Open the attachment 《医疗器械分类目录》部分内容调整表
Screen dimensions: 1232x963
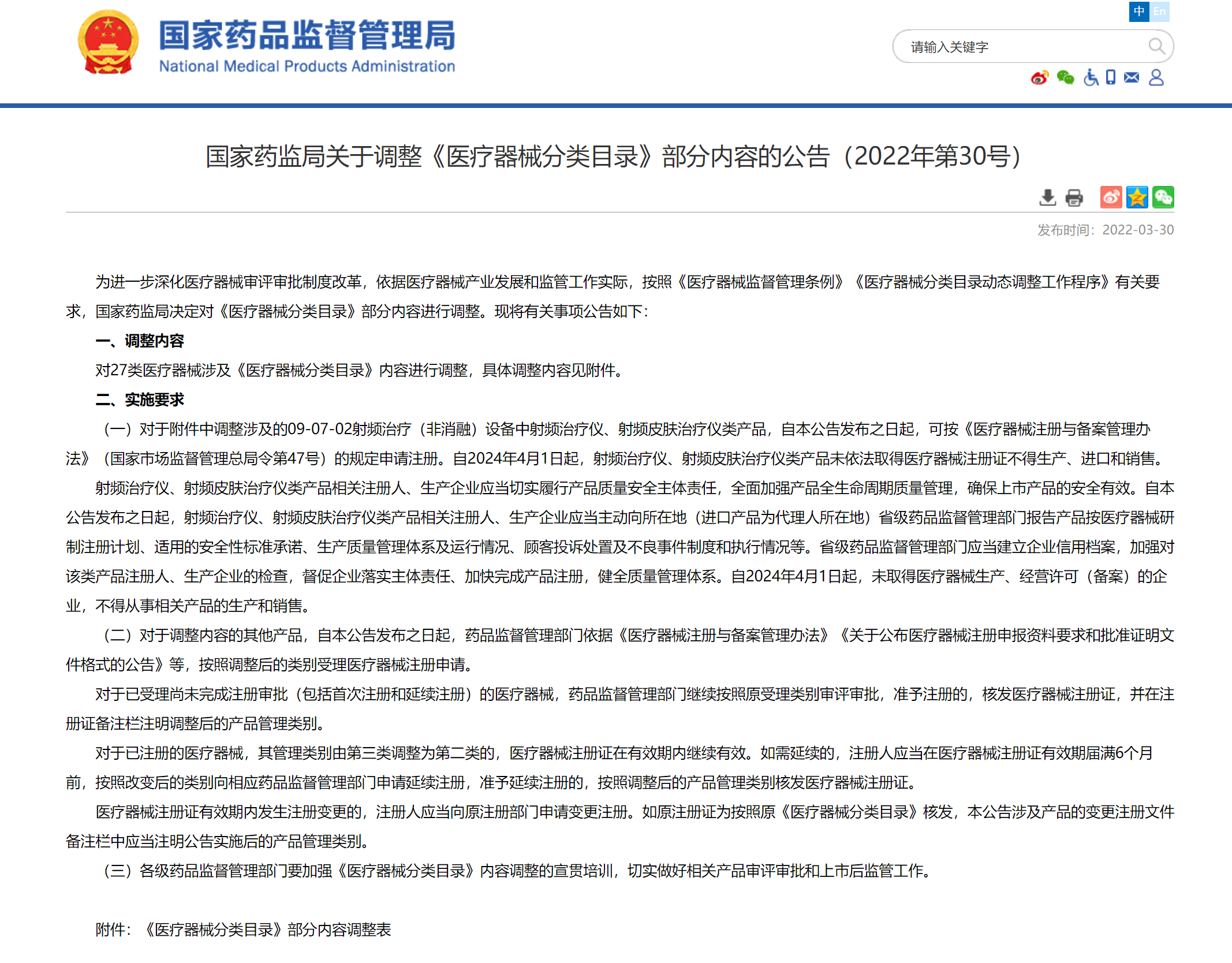coord(267,930)
